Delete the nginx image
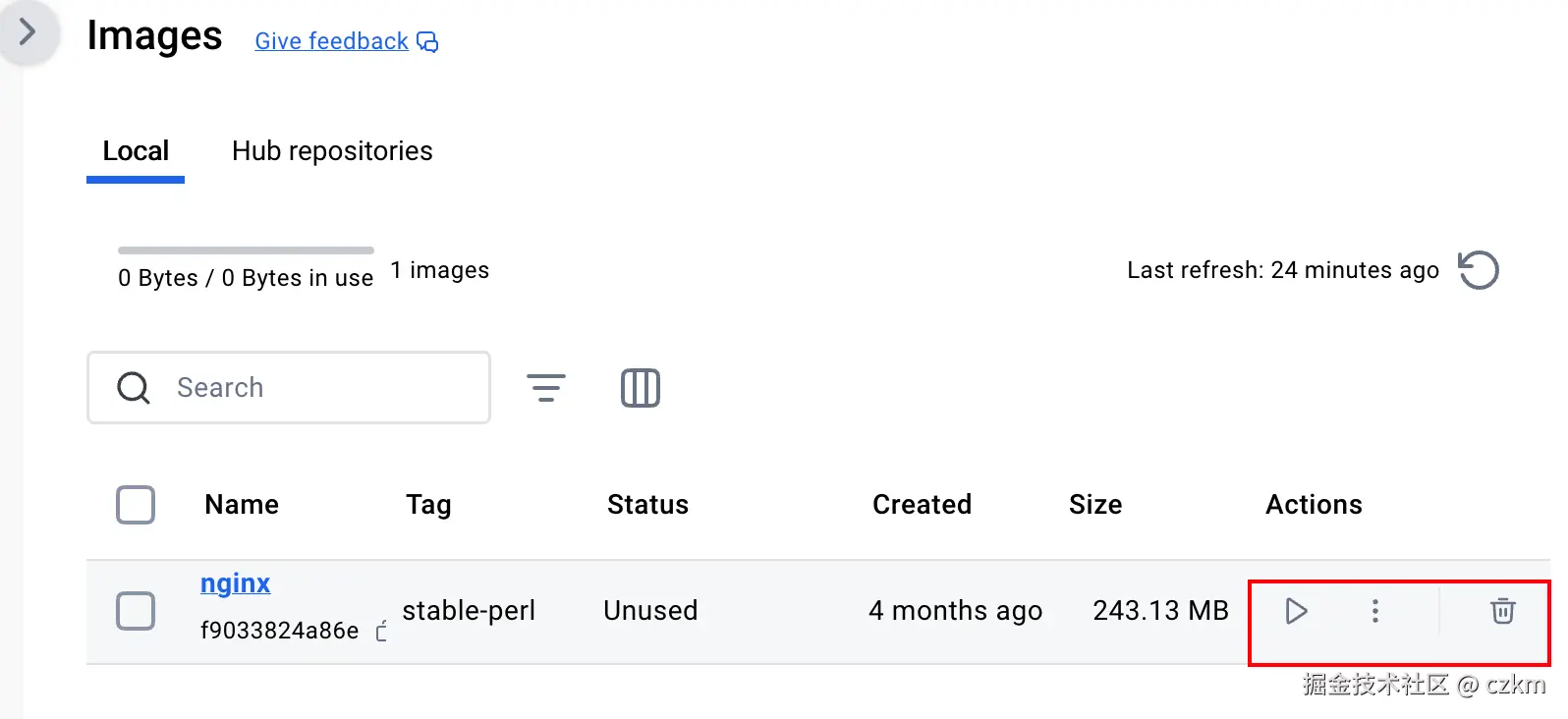Image resolution: width=1568 pixels, height=719 pixels. click(x=1502, y=611)
